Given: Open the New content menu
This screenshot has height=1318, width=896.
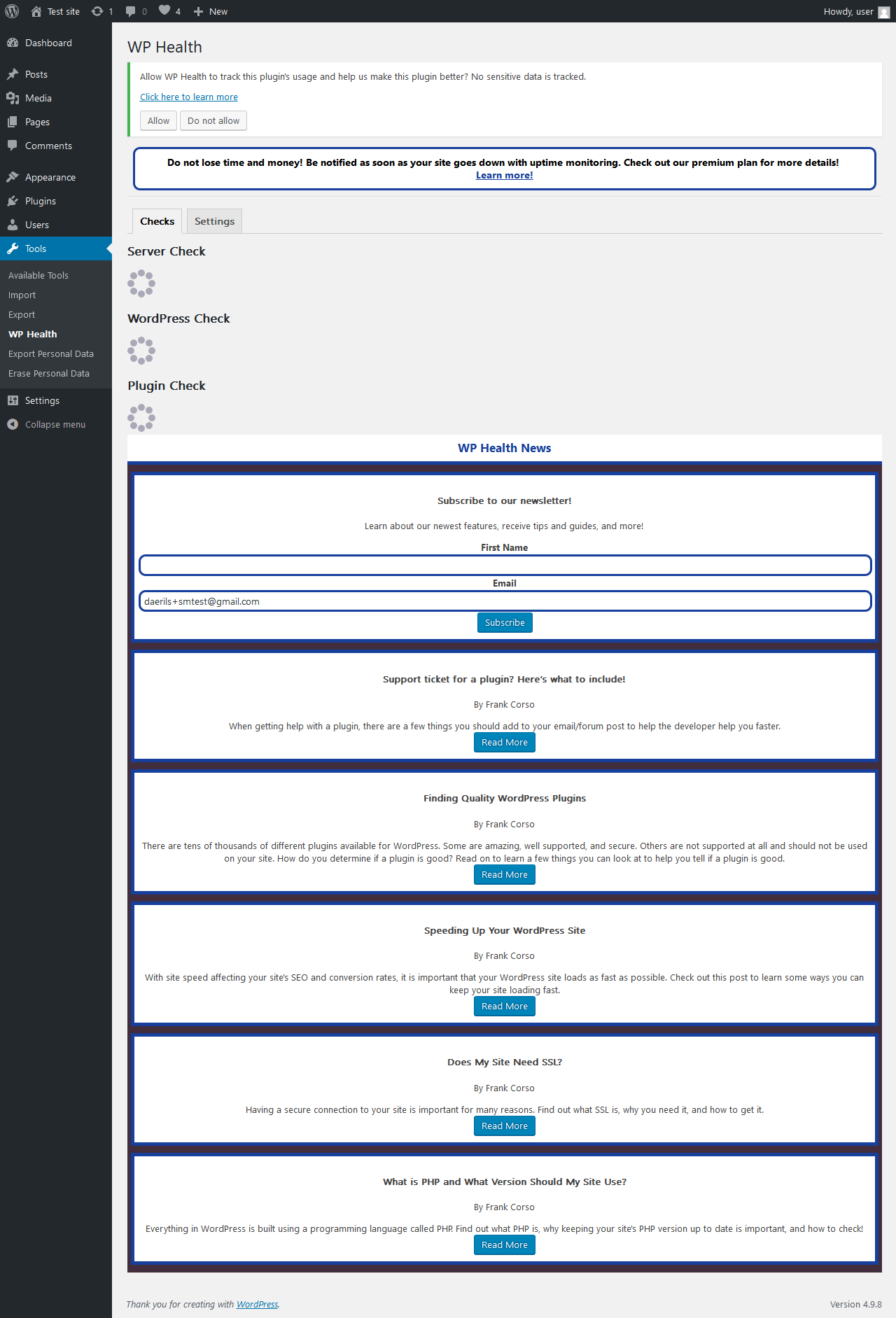Looking at the screenshot, I should [x=211, y=11].
